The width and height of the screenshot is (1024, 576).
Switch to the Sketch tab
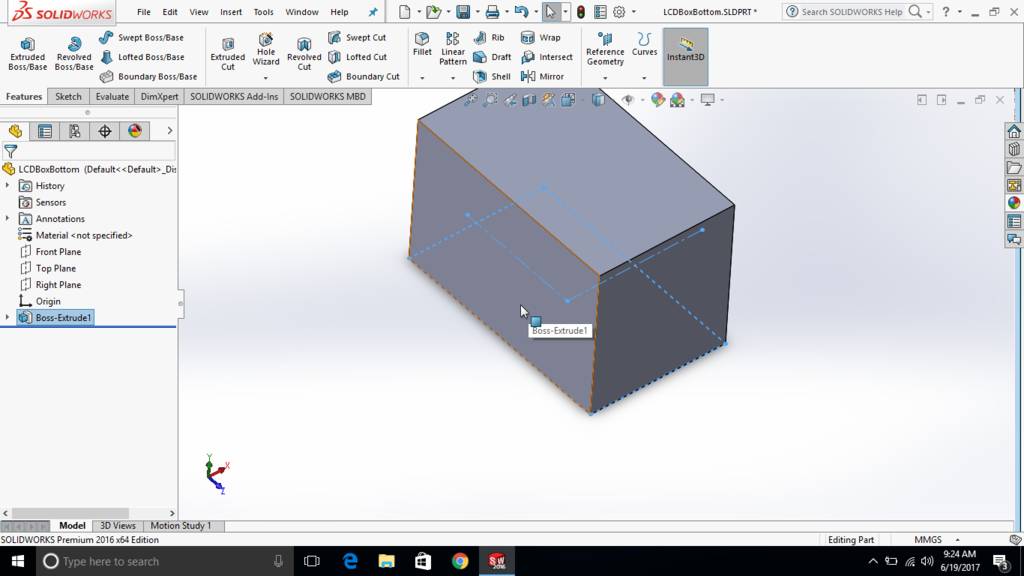coord(69,96)
